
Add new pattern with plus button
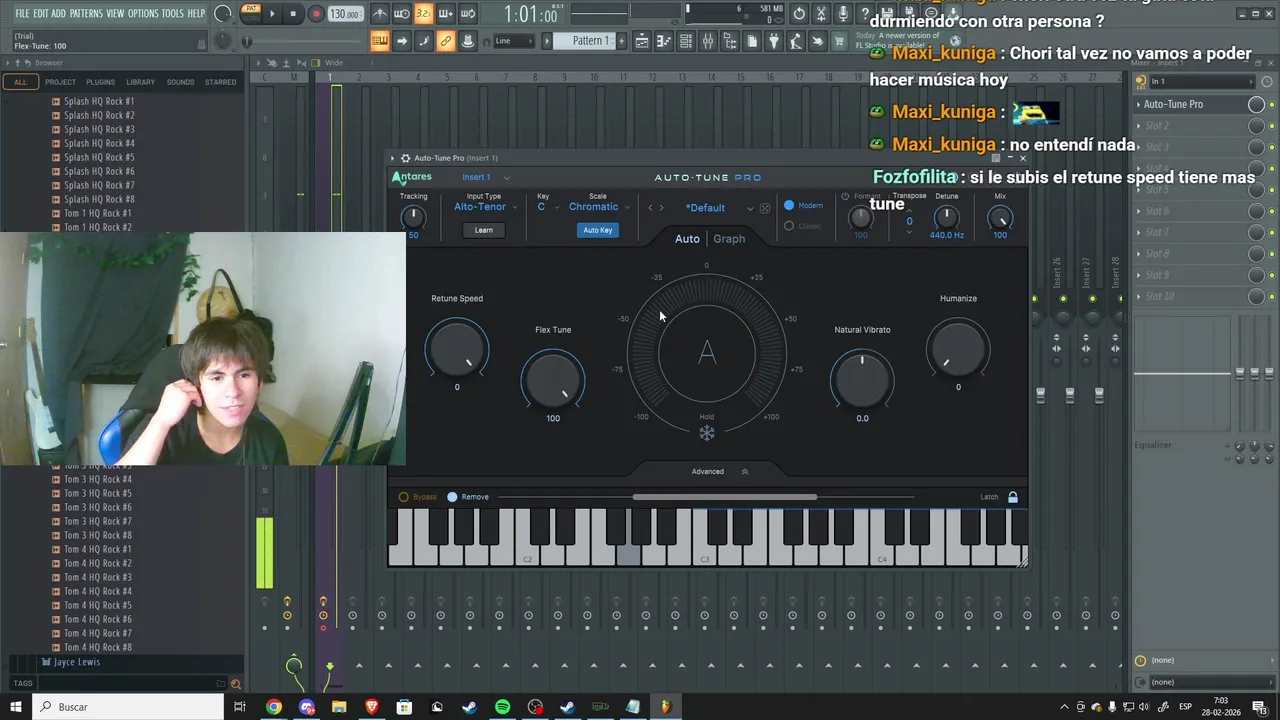click(621, 41)
